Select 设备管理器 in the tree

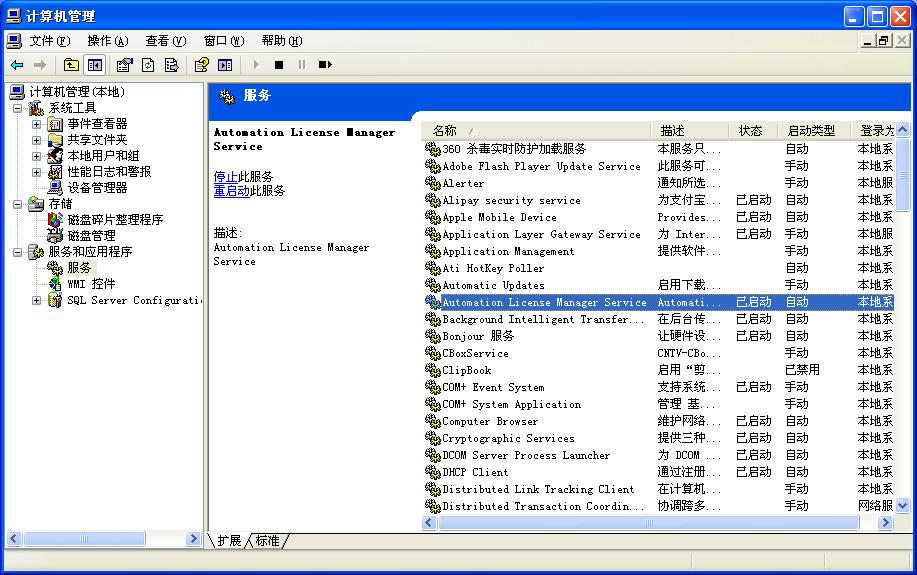click(97, 188)
